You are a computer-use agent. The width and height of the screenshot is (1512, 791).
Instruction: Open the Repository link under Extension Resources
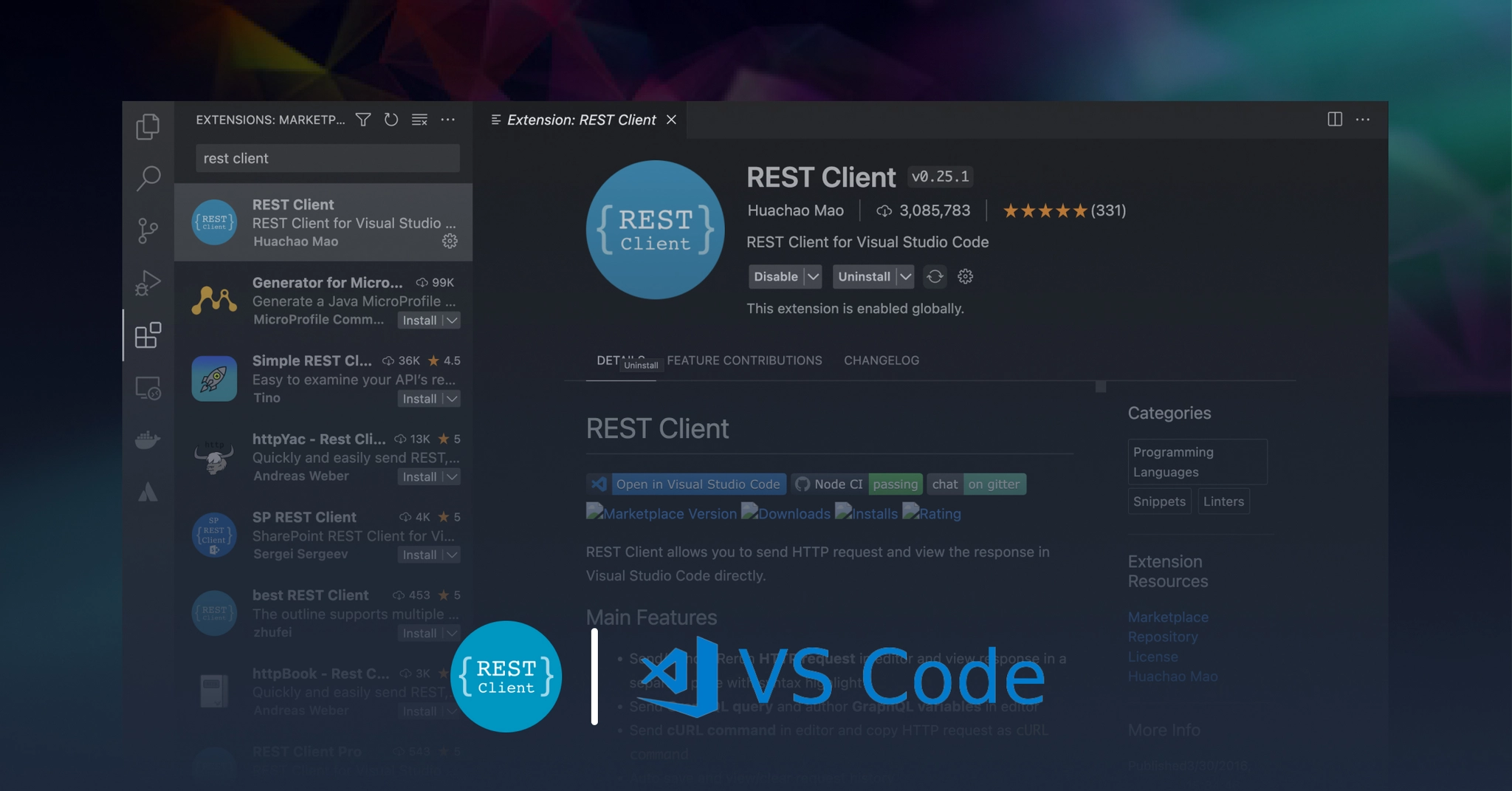tap(1162, 637)
